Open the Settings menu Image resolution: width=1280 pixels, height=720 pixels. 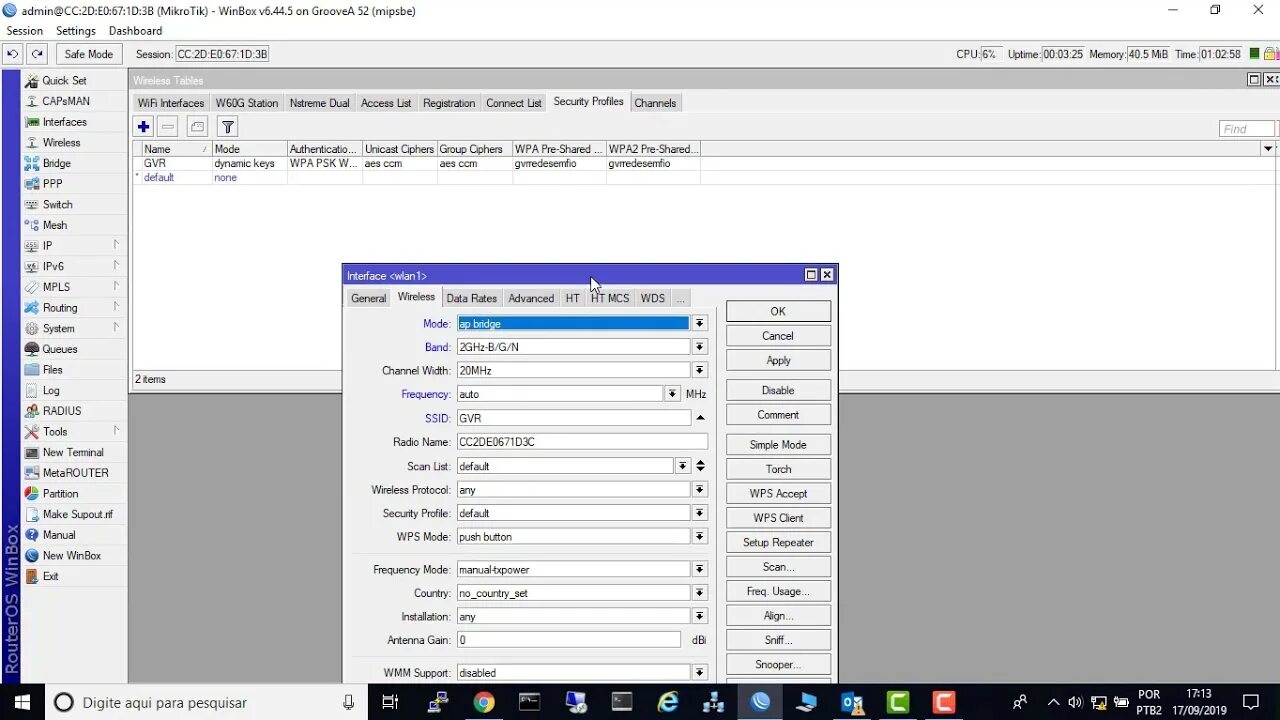point(76,31)
